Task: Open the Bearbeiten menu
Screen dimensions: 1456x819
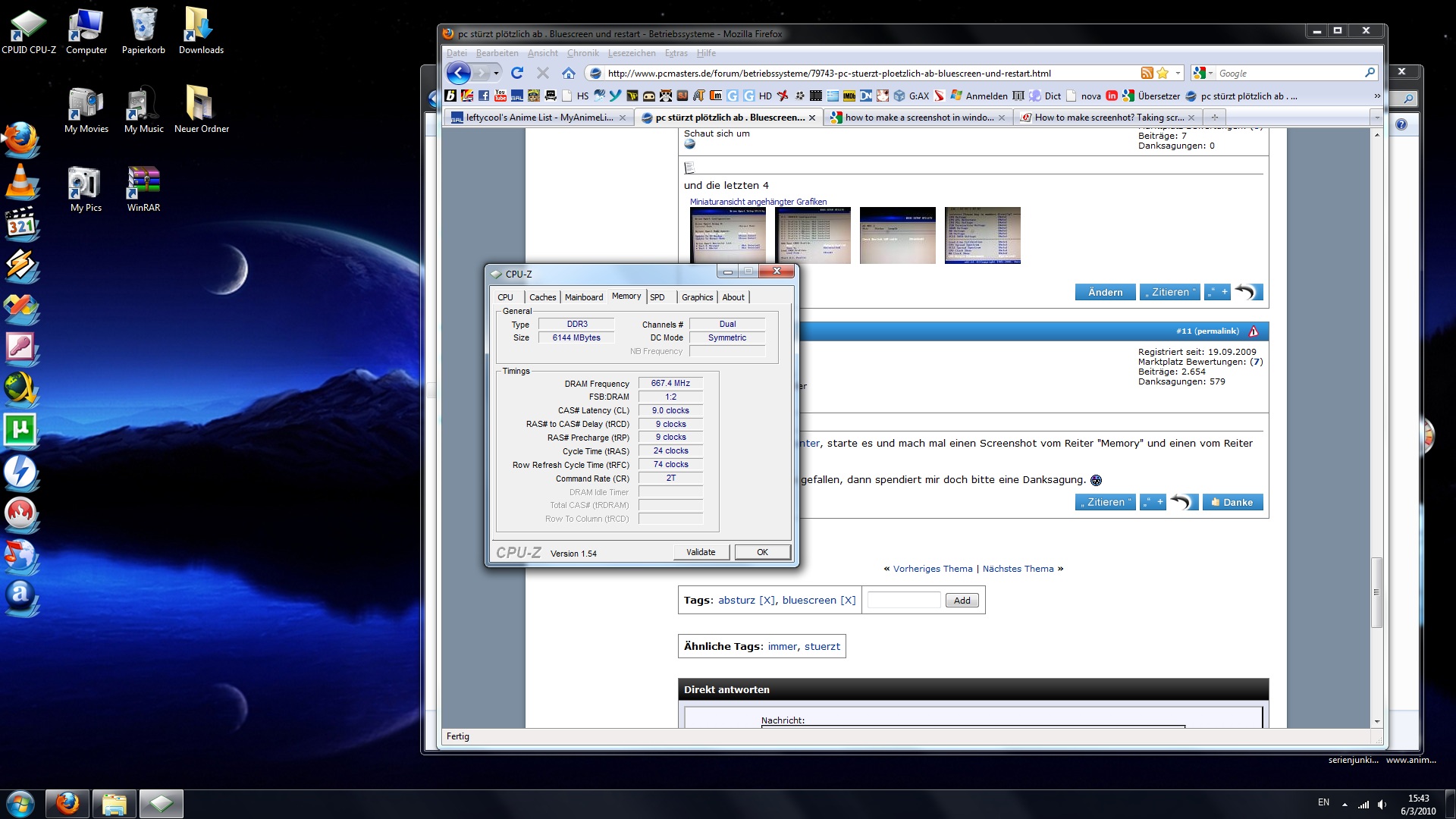Action: (497, 53)
